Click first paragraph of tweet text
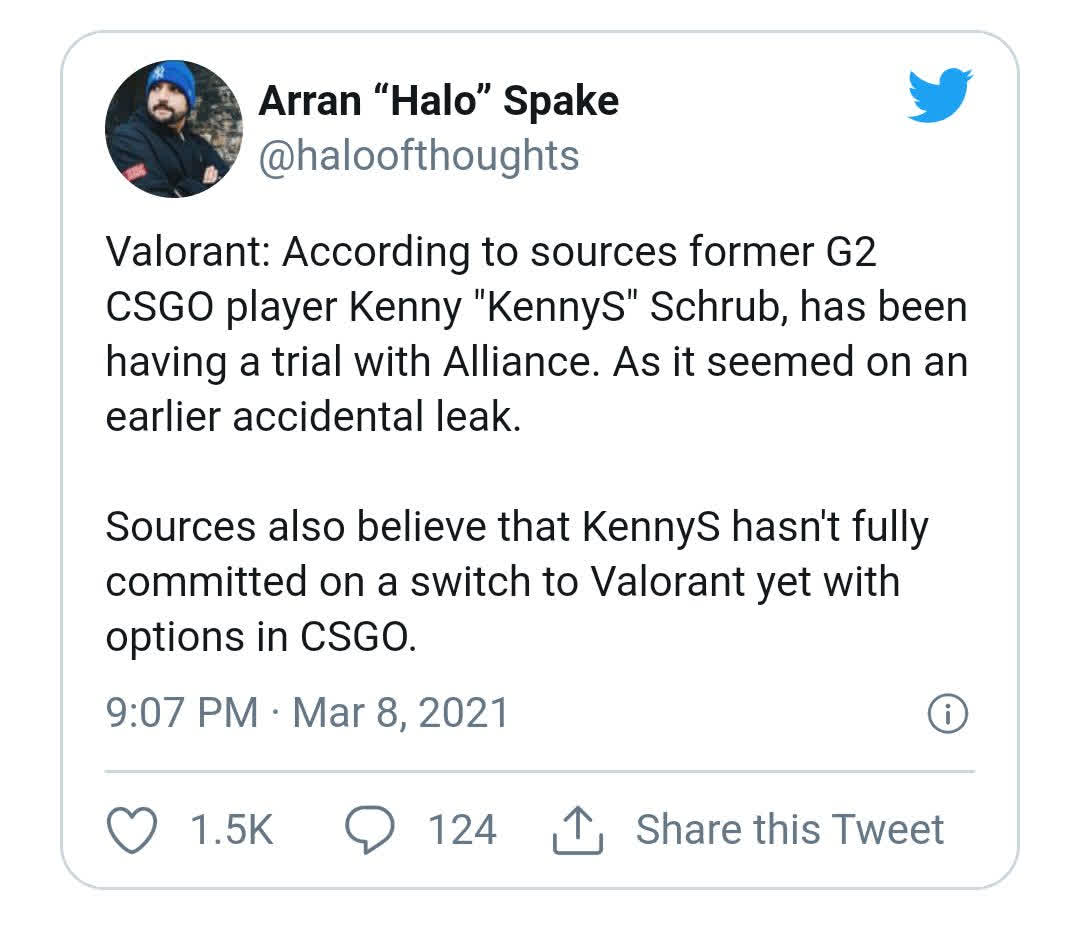The image size is (1080, 930). point(537,334)
